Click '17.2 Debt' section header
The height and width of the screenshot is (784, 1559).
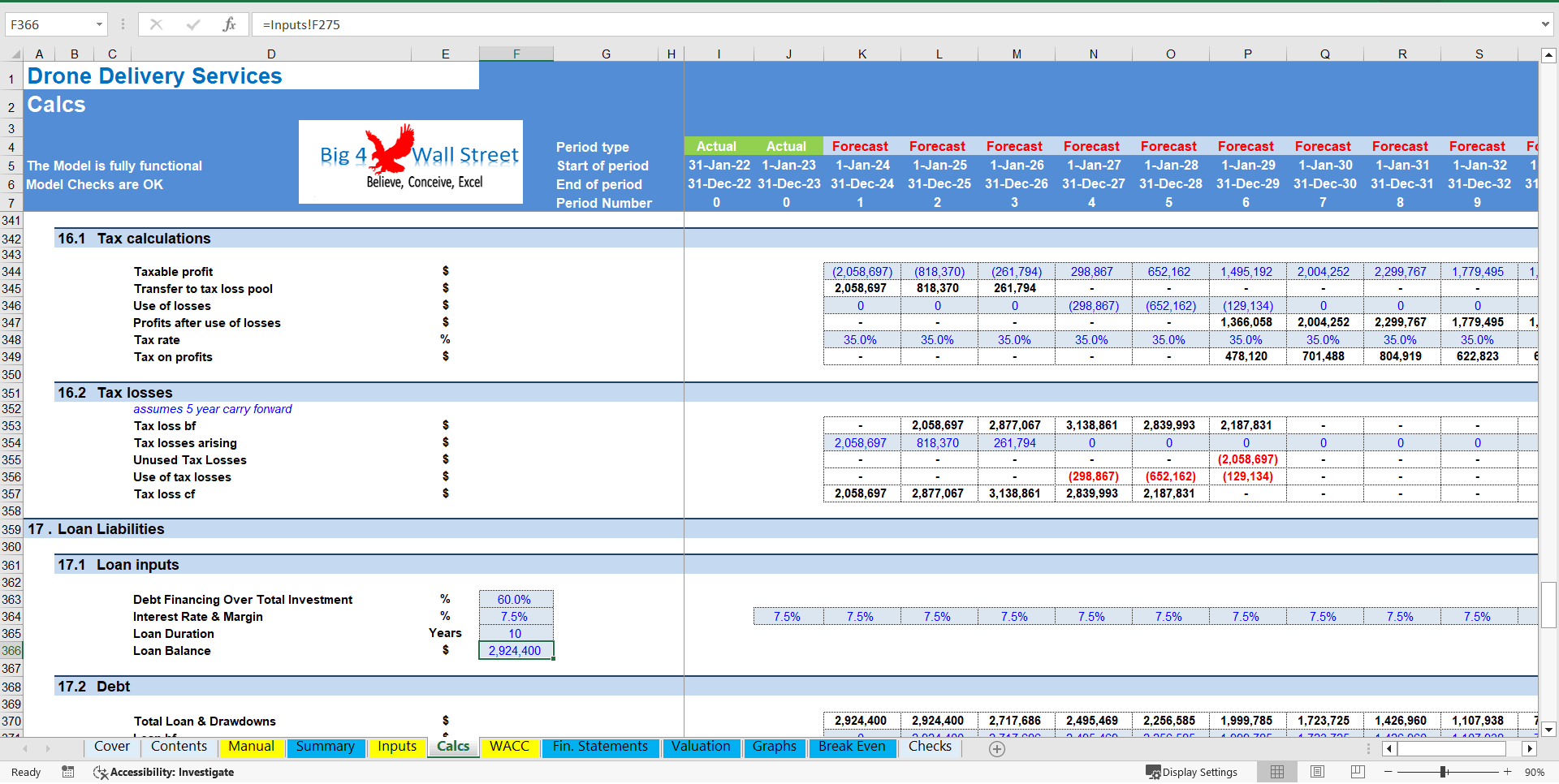click(93, 687)
